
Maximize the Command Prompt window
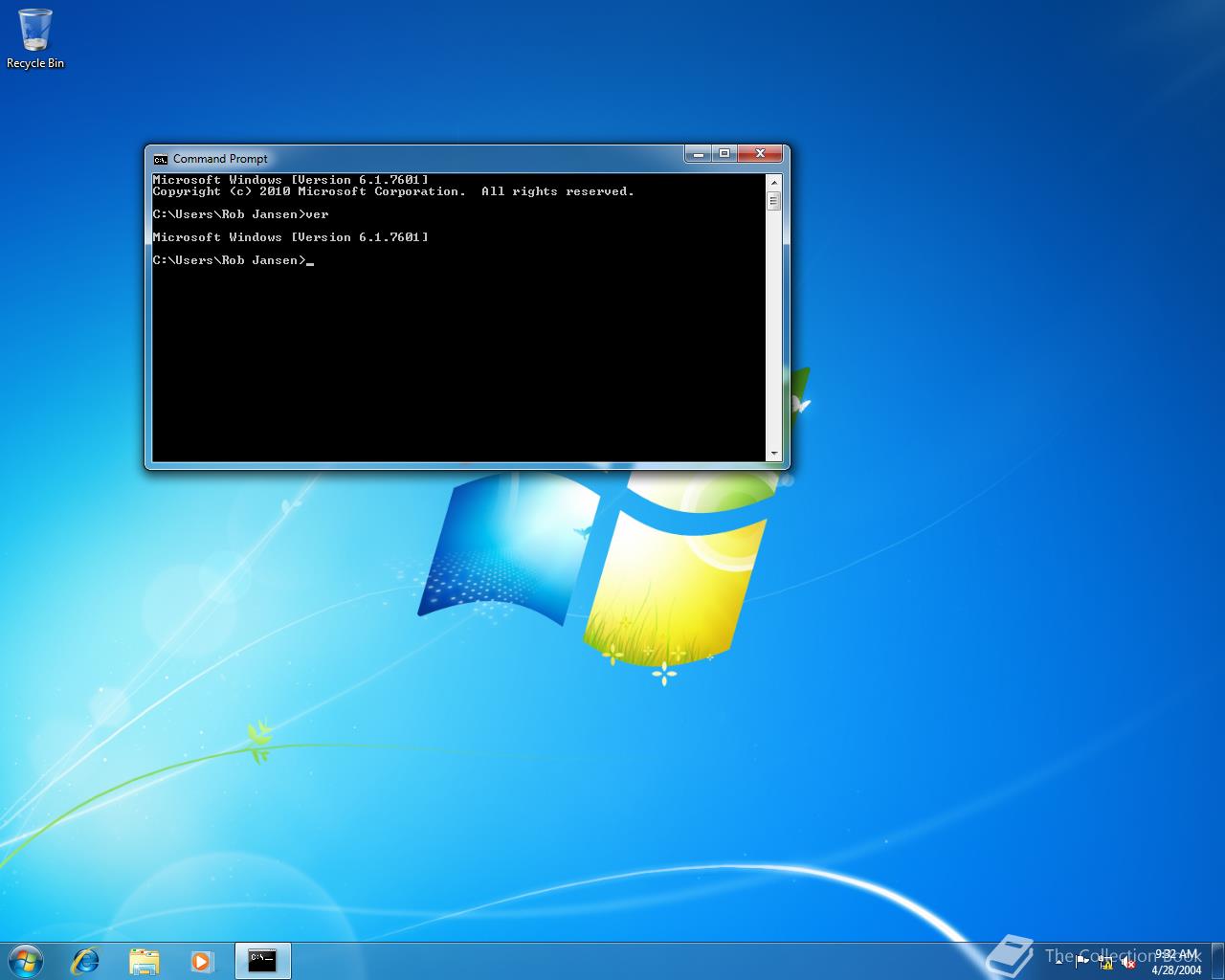point(724,153)
